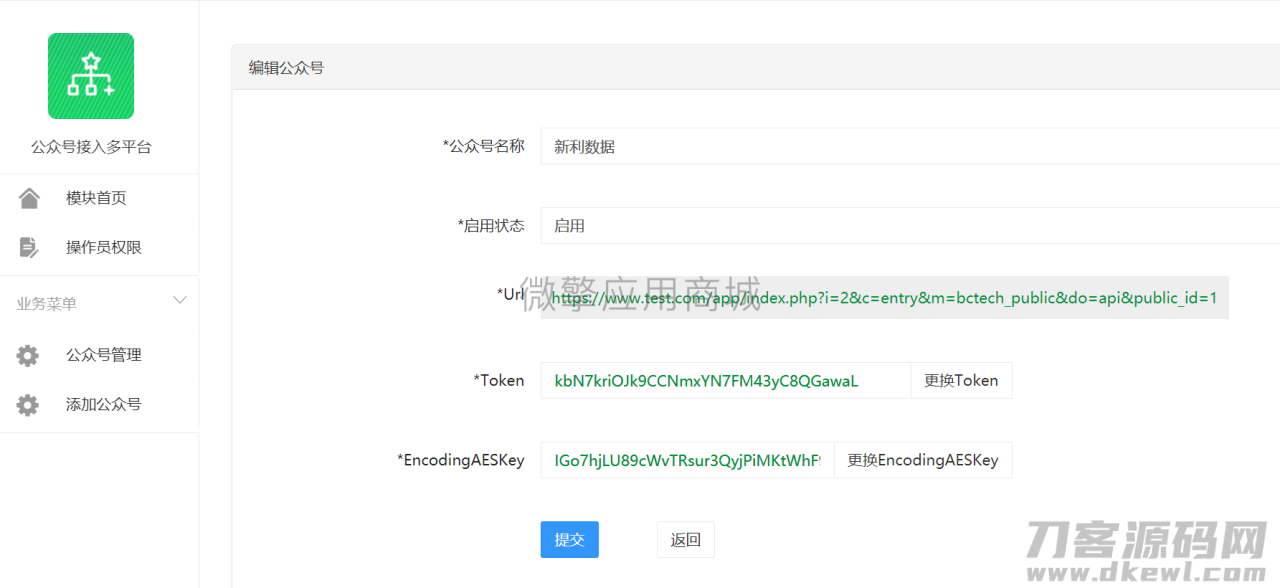Click the green module logo icon
The width and height of the screenshot is (1280, 588).
click(91, 76)
